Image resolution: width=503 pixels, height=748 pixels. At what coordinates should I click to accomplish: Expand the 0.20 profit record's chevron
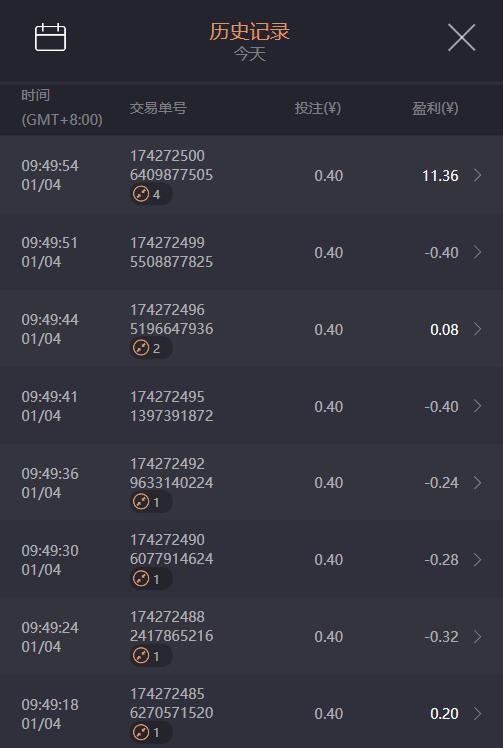coord(477,714)
